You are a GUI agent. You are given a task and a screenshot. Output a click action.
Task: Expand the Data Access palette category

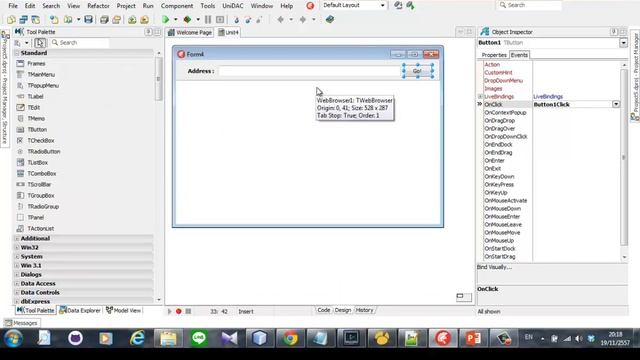[x=17, y=283]
